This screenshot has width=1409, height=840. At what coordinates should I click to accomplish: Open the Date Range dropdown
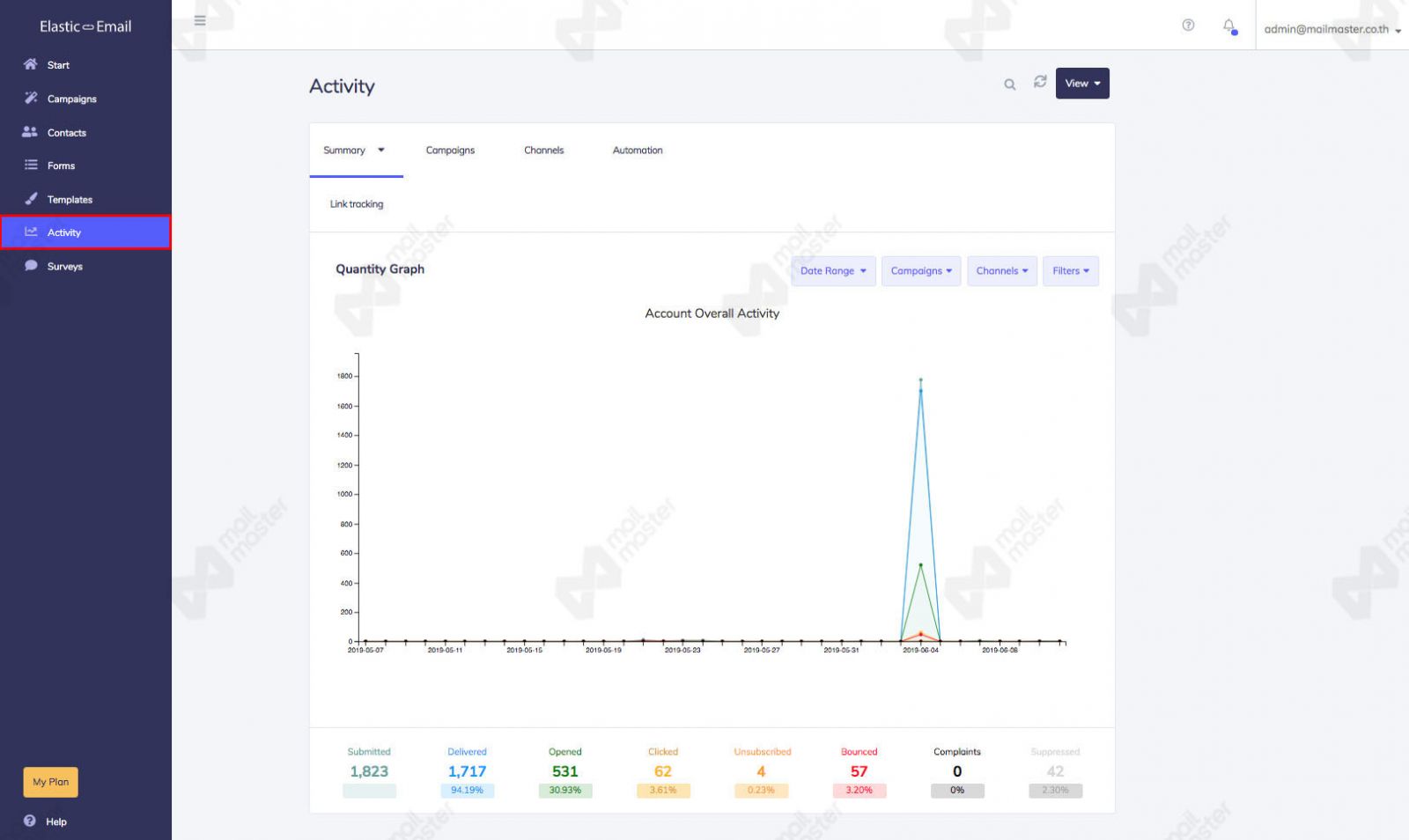click(833, 271)
